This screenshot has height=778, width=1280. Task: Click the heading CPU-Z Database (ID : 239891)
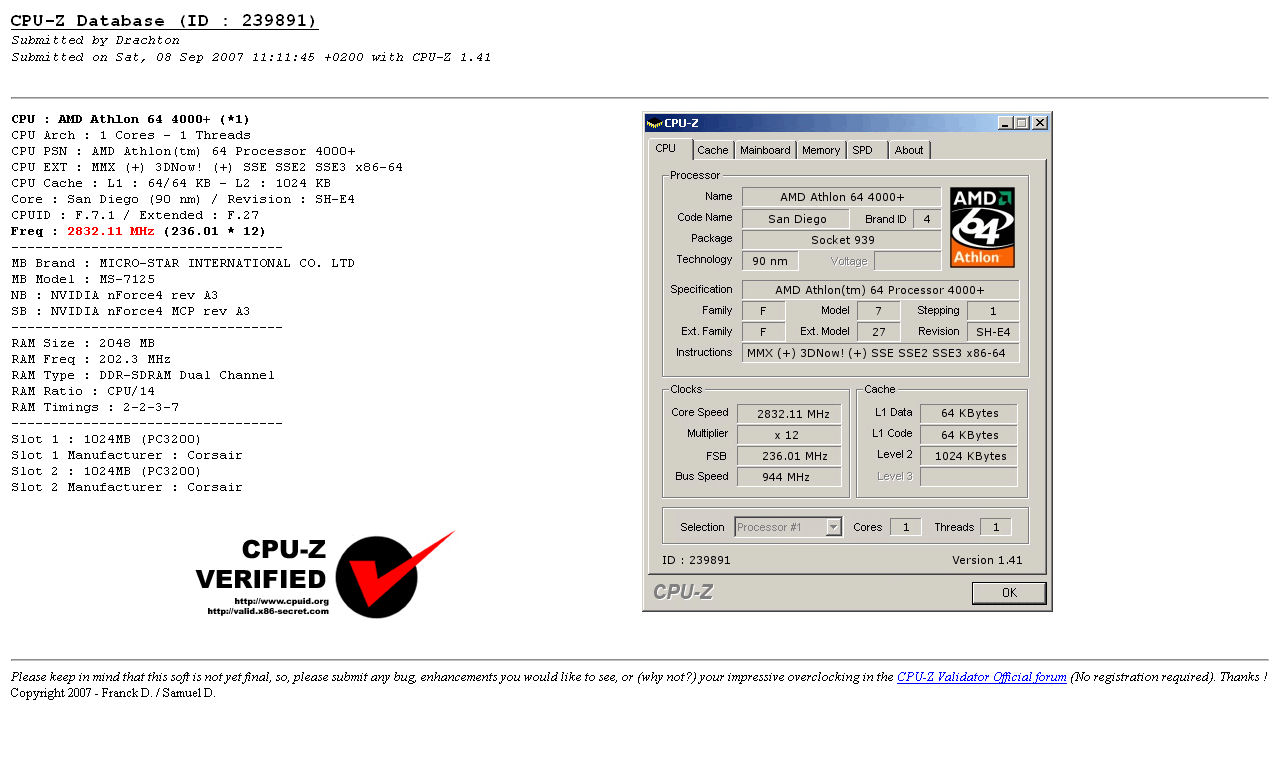pos(164,21)
